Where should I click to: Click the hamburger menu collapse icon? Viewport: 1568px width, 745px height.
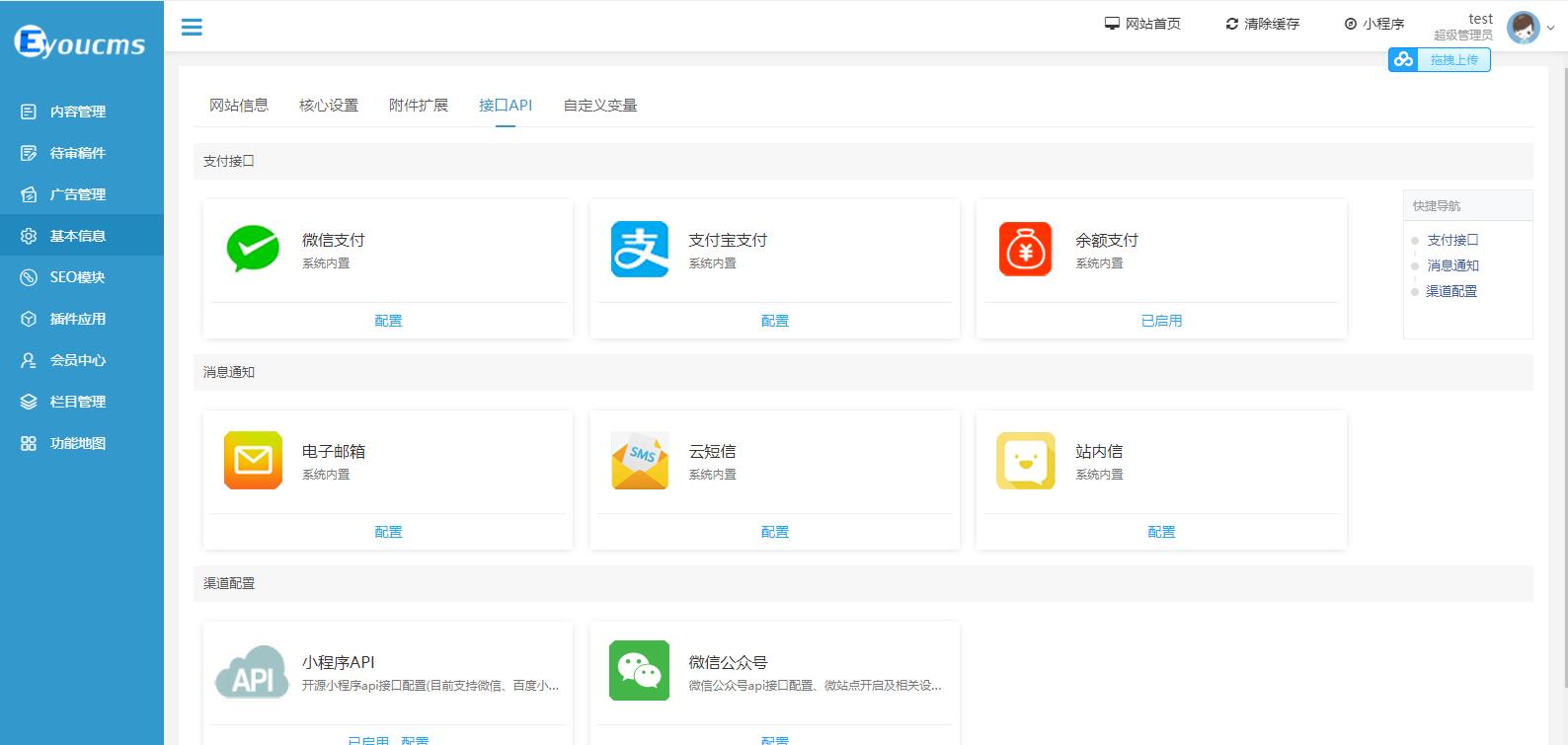[x=192, y=28]
